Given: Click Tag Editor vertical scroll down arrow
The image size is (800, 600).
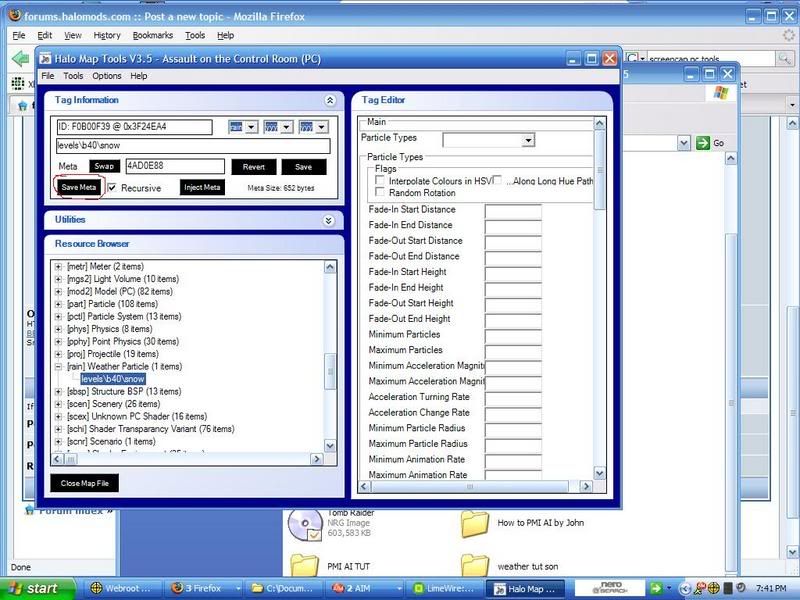Looking at the screenshot, I should (x=599, y=473).
